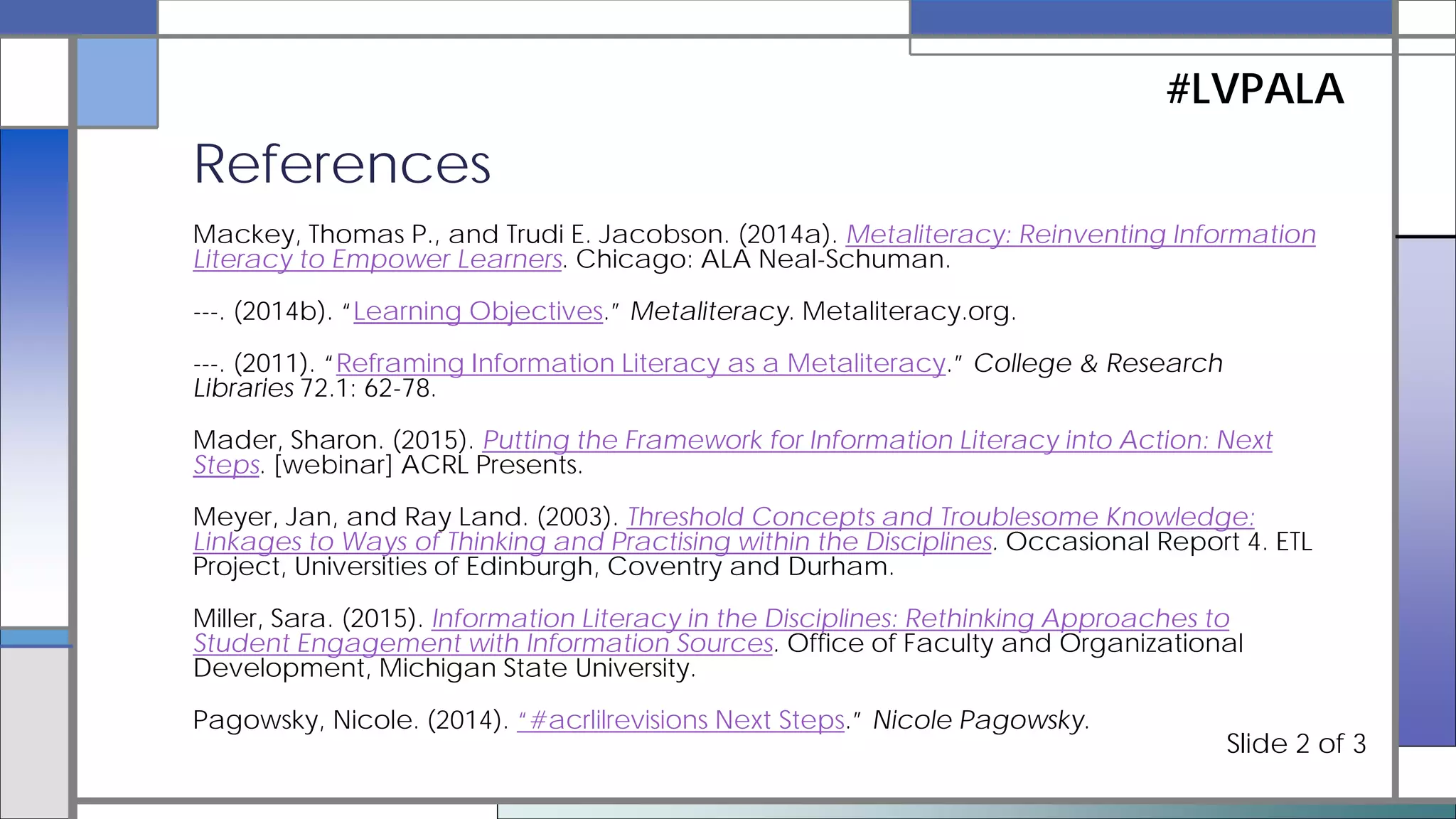
Task: Click 'Meyer, Jan, and Ray Land. (2003).' text
Action: click(x=406, y=516)
